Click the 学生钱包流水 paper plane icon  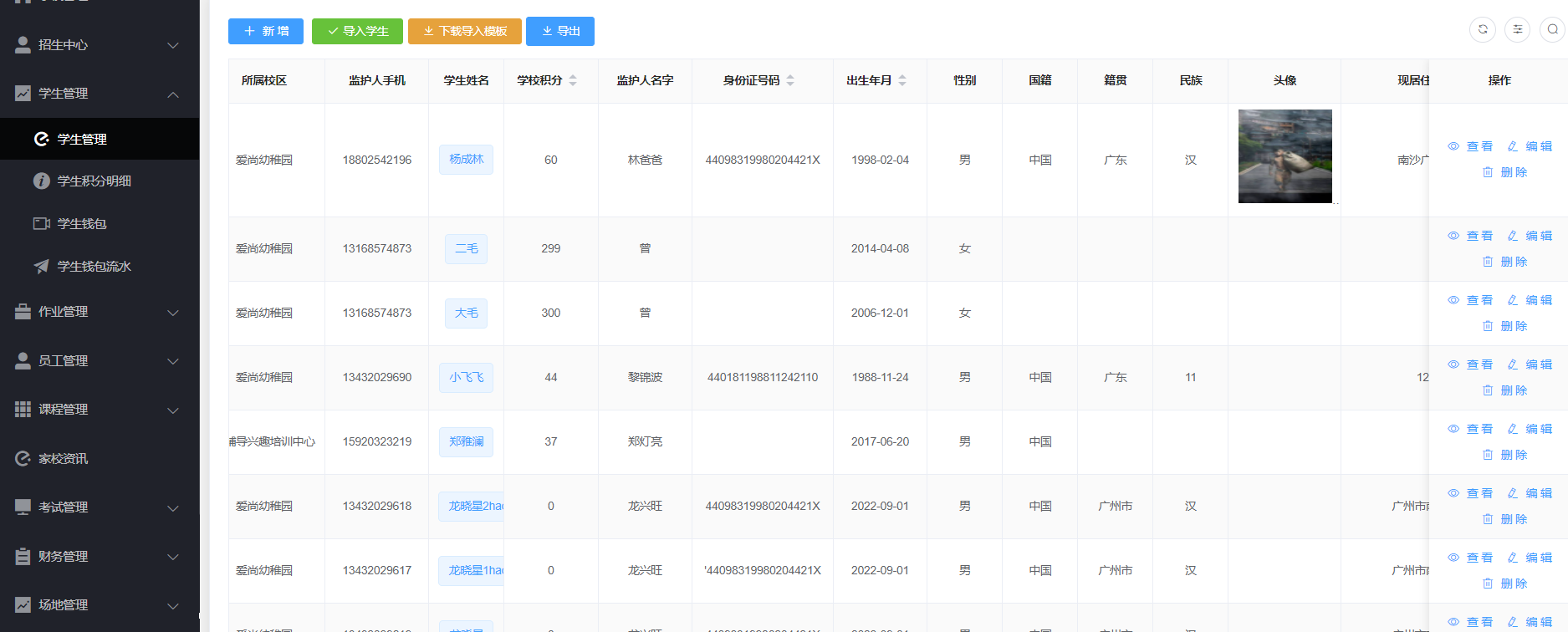(42, 267)
